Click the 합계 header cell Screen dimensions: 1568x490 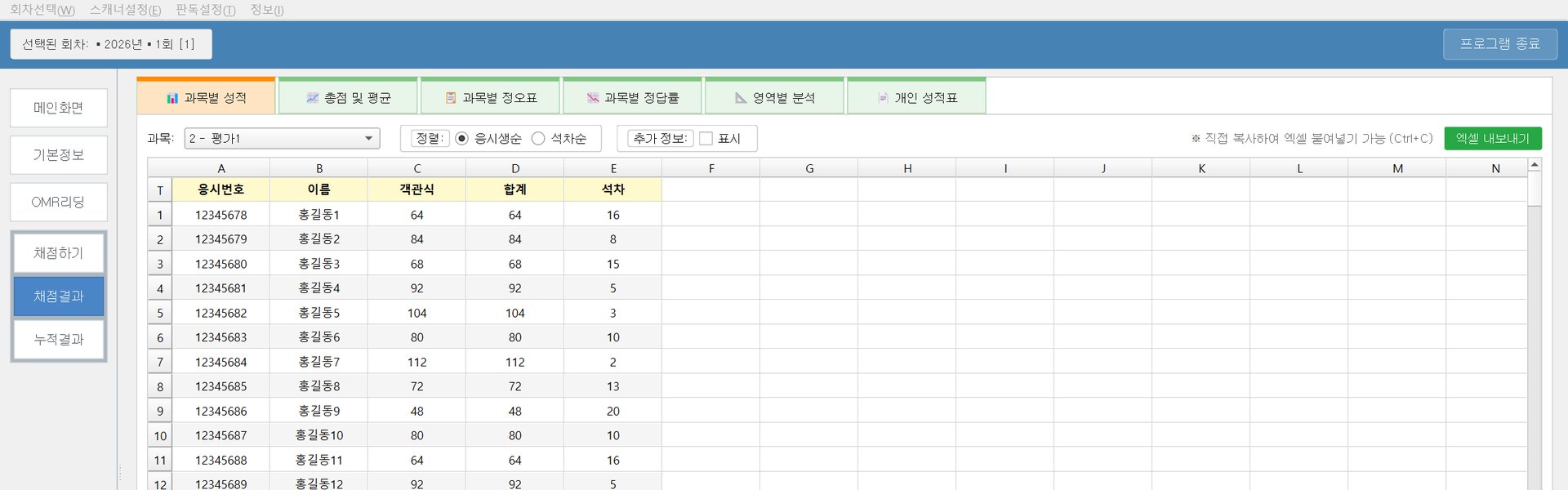pos(515,189)
